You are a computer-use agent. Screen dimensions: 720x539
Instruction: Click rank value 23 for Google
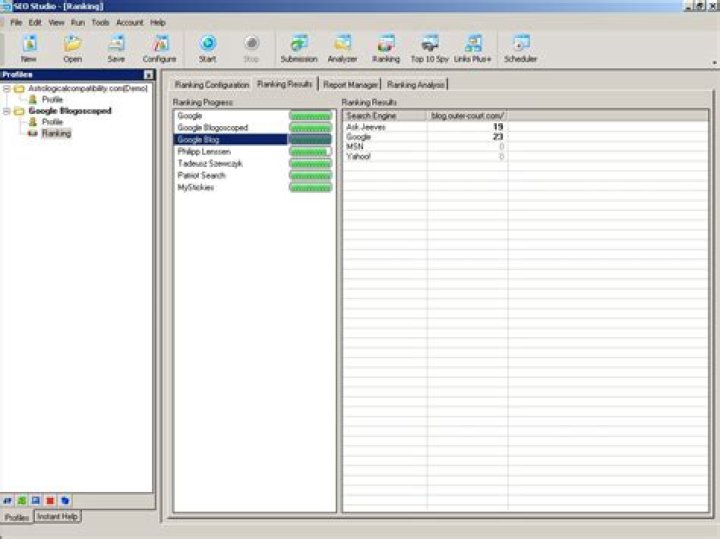point(498,137)
